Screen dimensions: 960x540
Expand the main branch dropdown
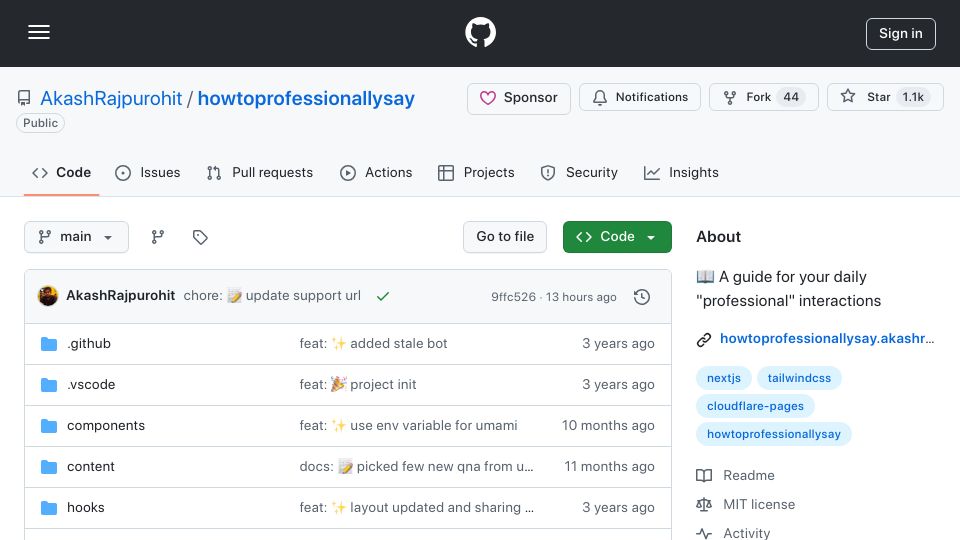(x=76, y=237)
